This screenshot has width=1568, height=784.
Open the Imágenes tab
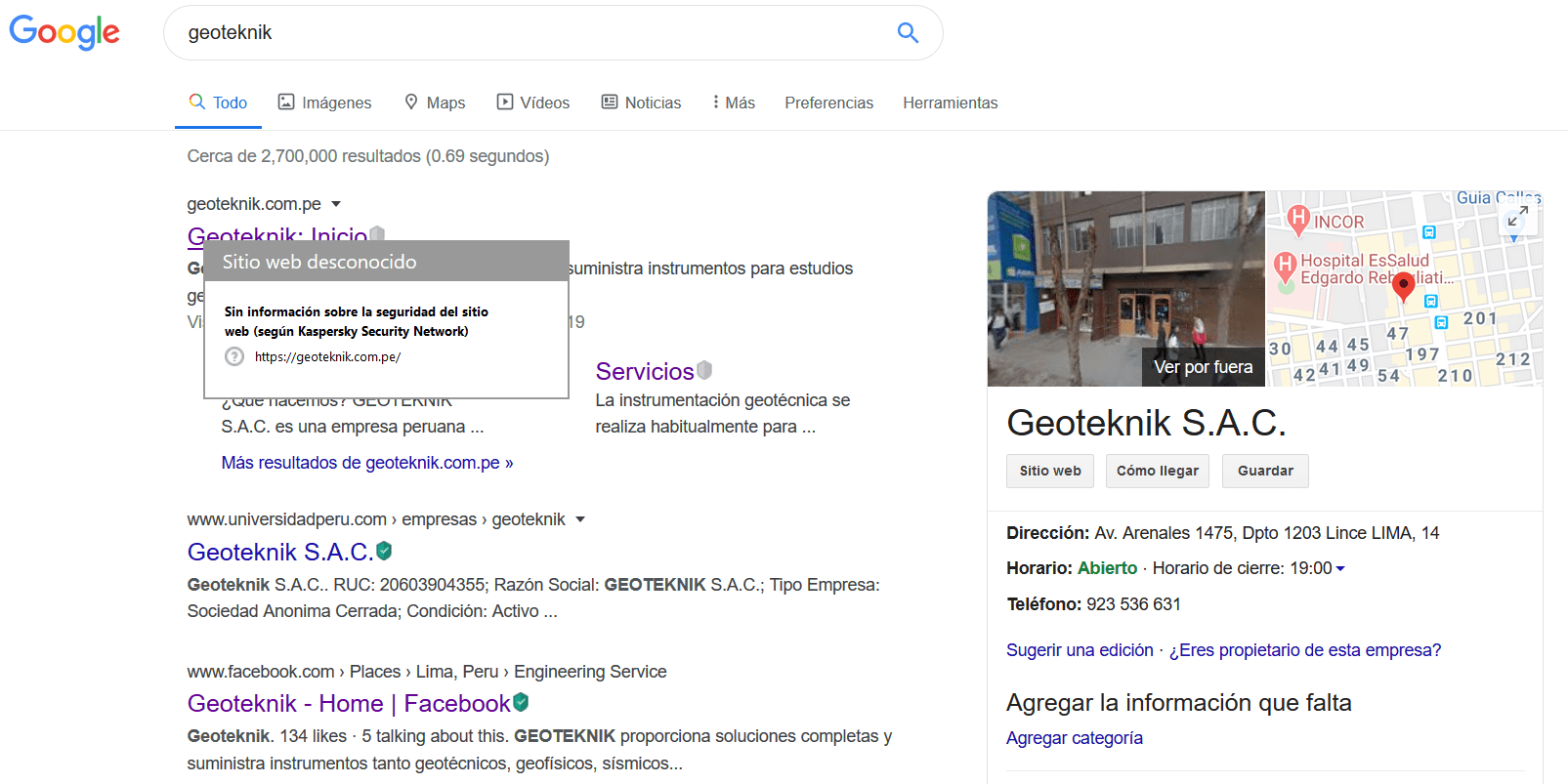pyautogui.click(x=324, y=103)
